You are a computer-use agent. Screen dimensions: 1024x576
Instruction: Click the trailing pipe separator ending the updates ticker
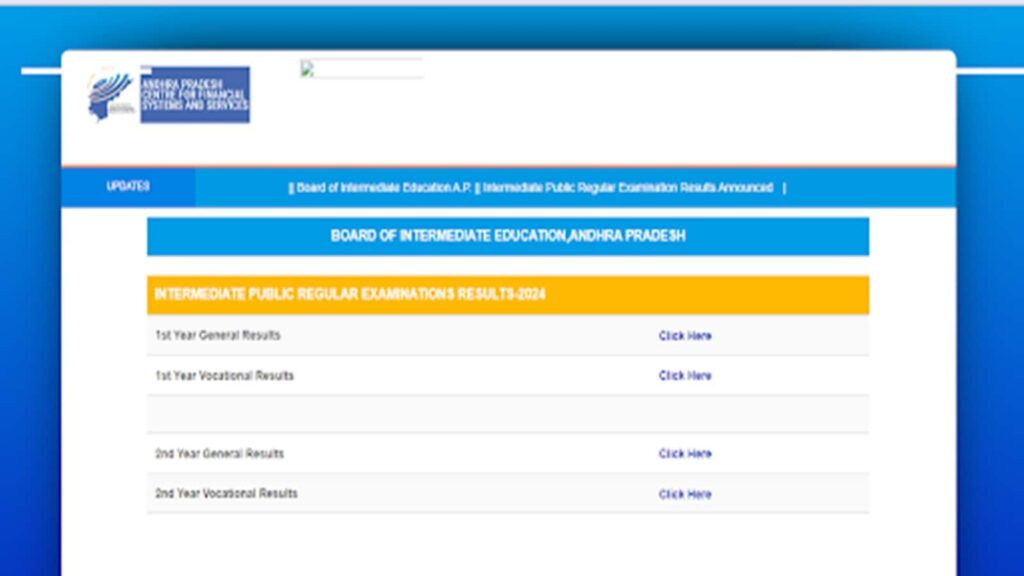pos(784,188)
